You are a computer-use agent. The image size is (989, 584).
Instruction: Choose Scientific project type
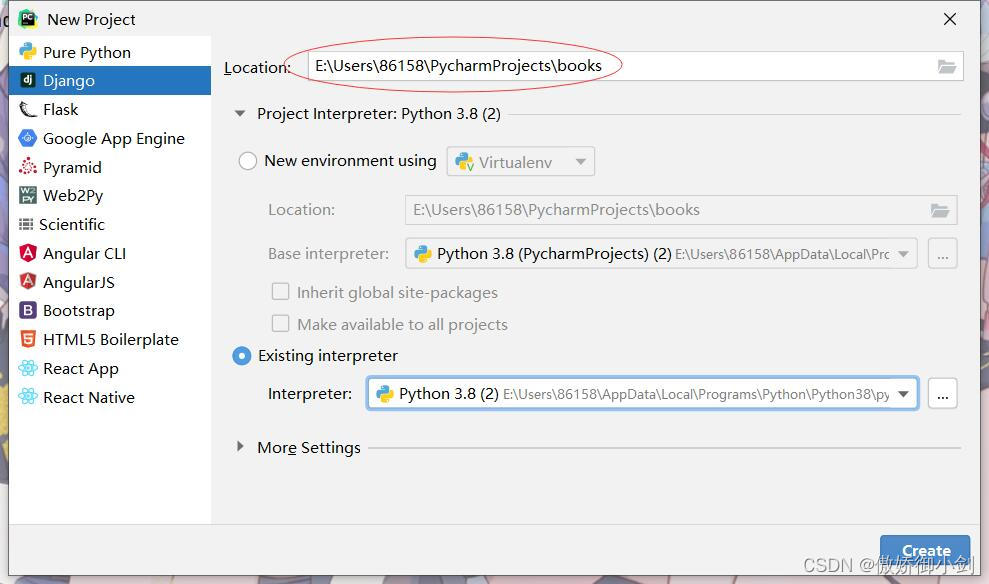(110, 225)
